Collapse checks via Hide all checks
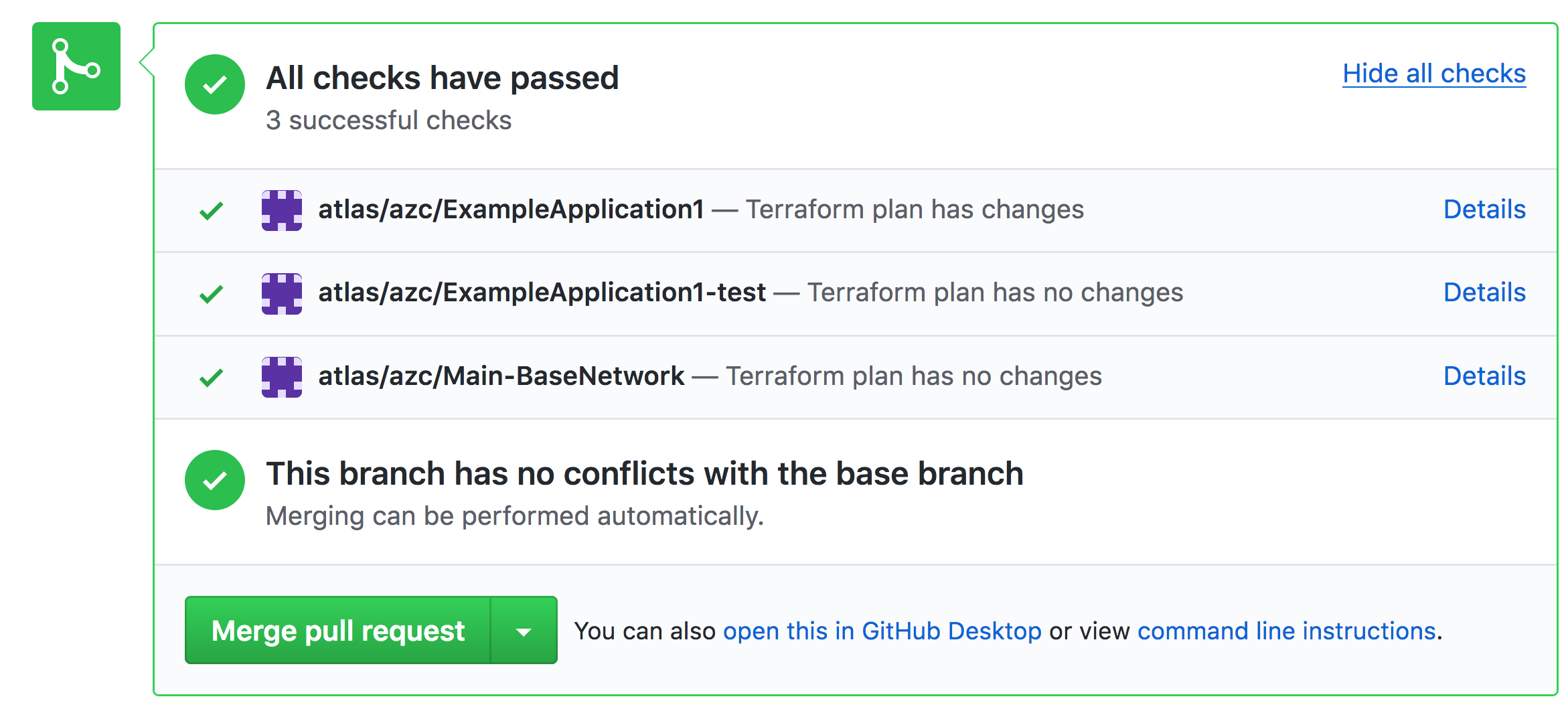 tap(1433, 74)
